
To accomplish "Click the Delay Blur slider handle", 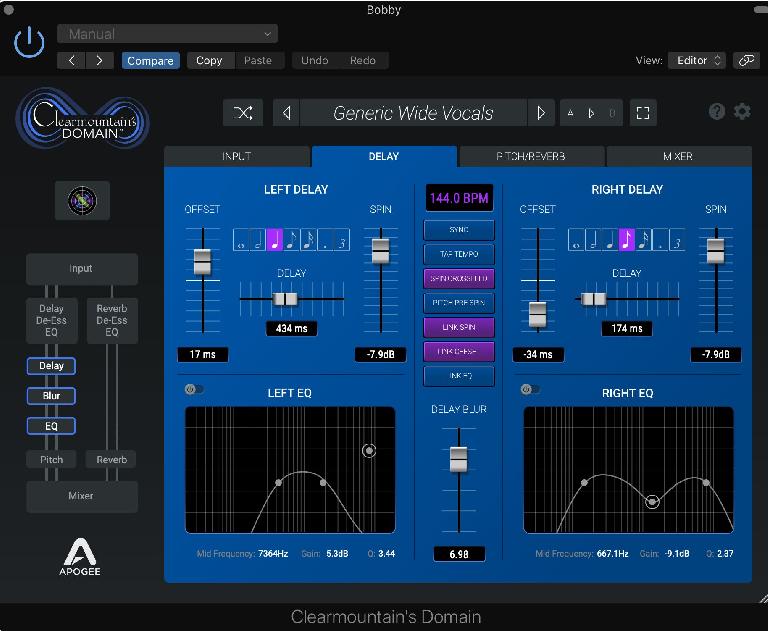I will tap(458, 459).
